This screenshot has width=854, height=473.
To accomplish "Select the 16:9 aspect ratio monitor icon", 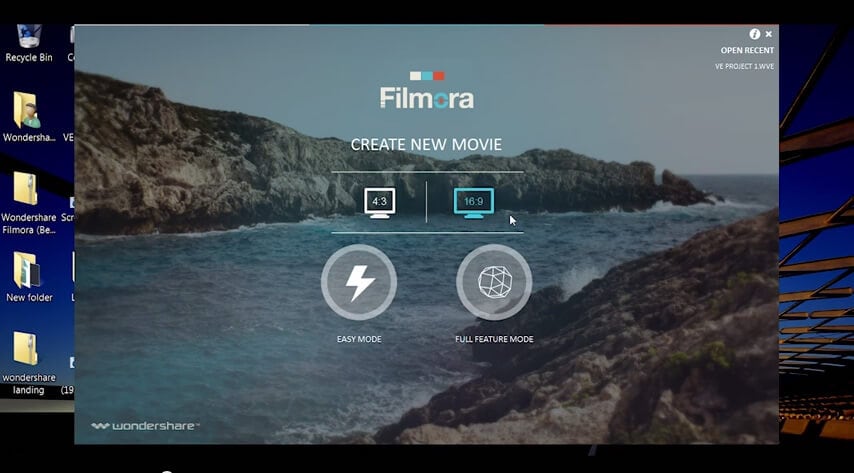I will point(473,203).
